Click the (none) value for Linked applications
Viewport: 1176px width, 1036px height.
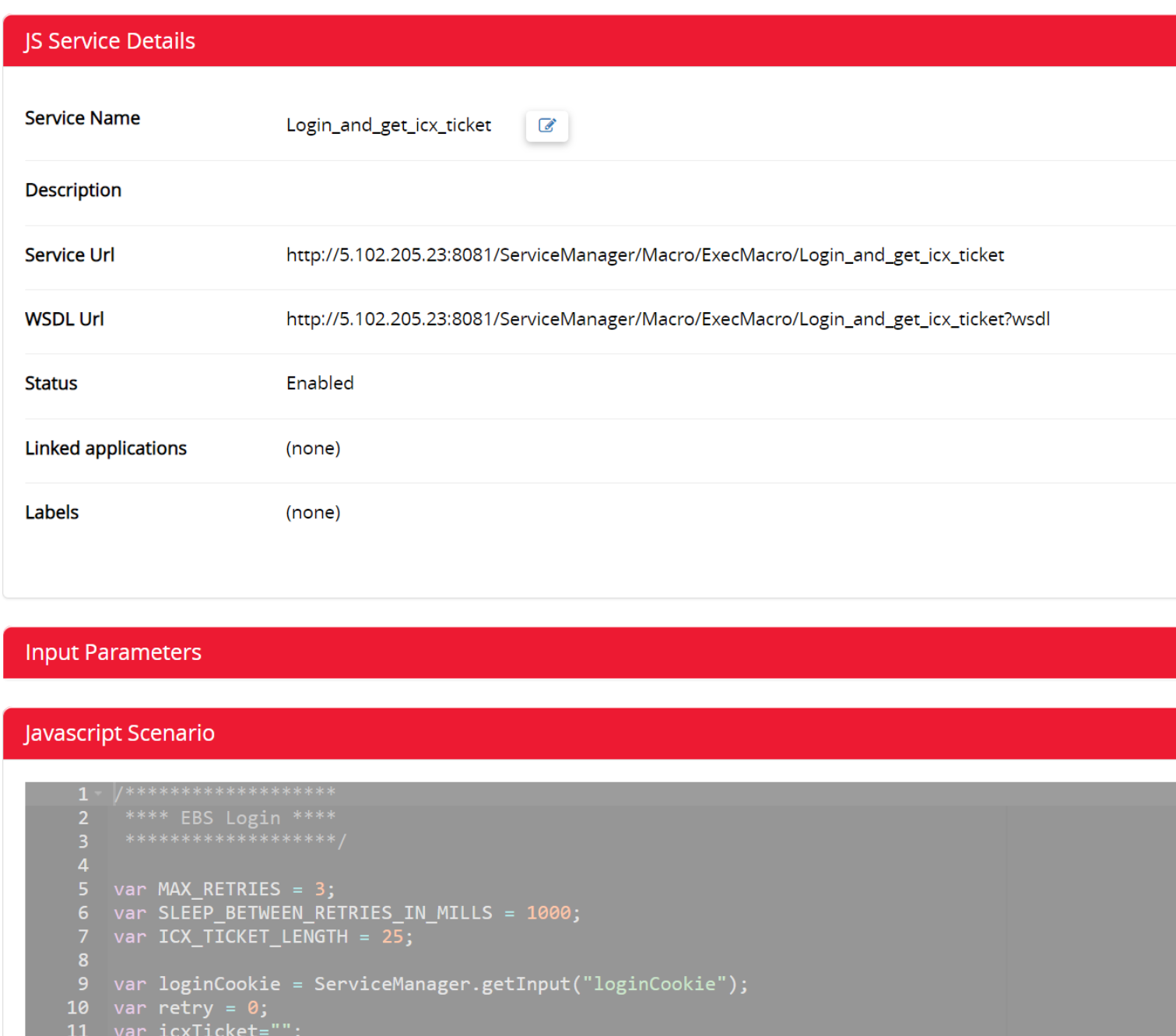[x=313, y=448]
